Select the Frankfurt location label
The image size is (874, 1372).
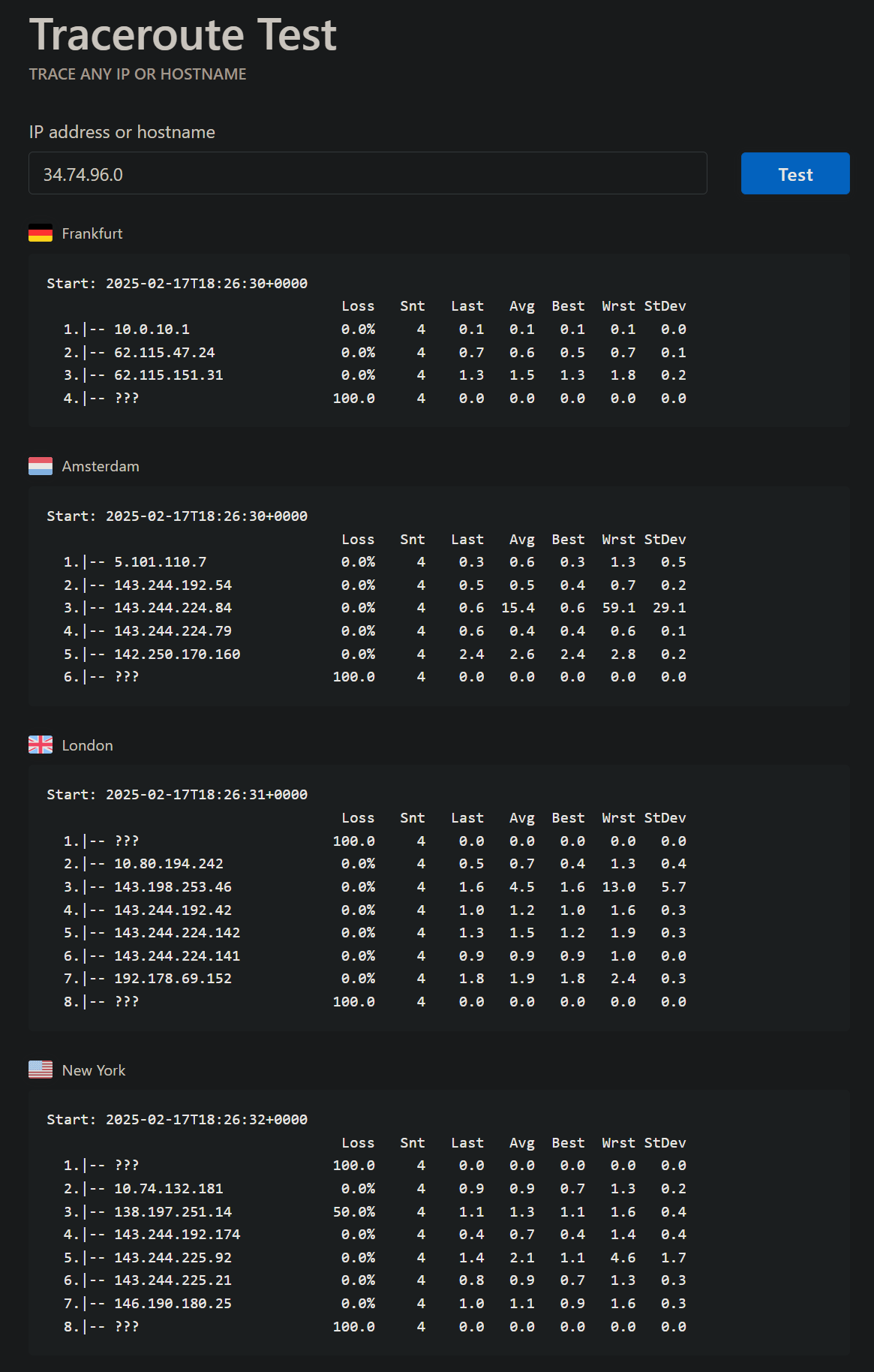coord(92,233)
